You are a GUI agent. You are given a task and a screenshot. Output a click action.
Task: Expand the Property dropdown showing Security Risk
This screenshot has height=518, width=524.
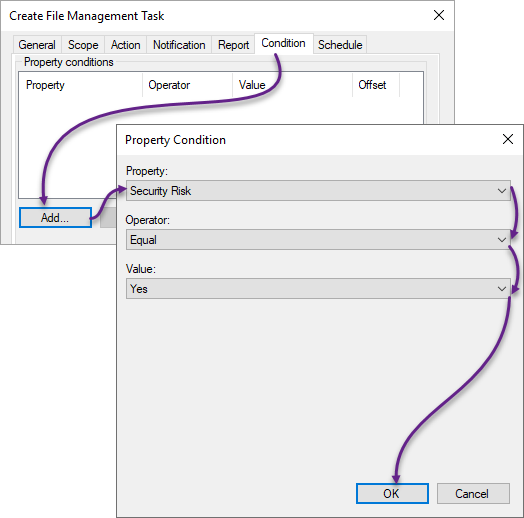(x=318, y=191)
